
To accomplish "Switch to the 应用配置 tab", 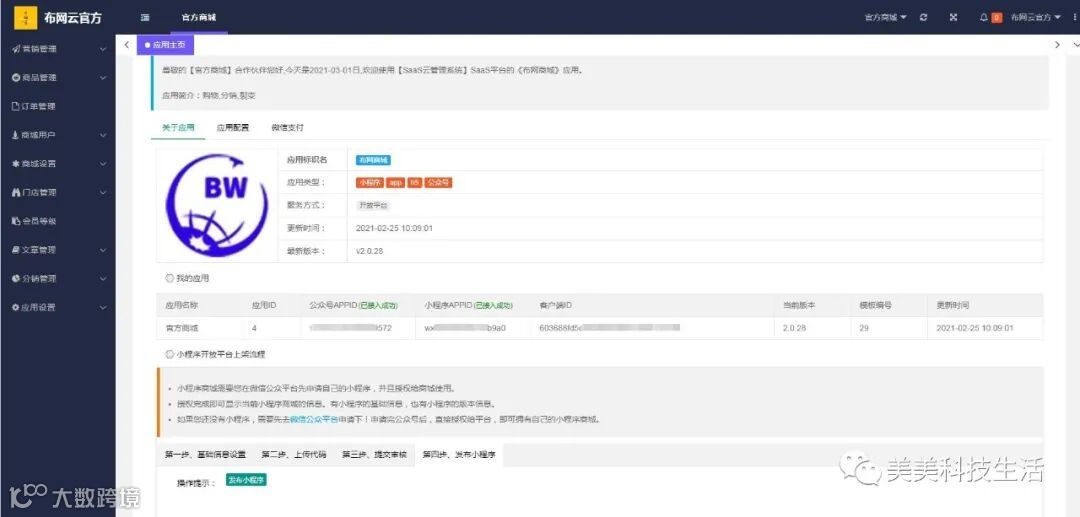I will tap(233, 128).
